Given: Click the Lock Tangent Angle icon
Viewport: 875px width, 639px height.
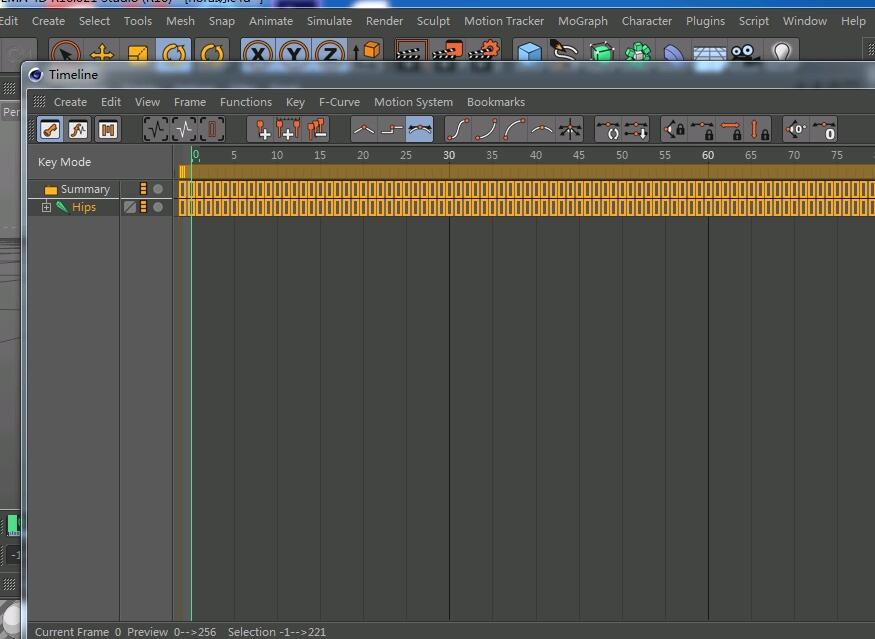Looking at the screenshot, I should click(x=674, y=129).
